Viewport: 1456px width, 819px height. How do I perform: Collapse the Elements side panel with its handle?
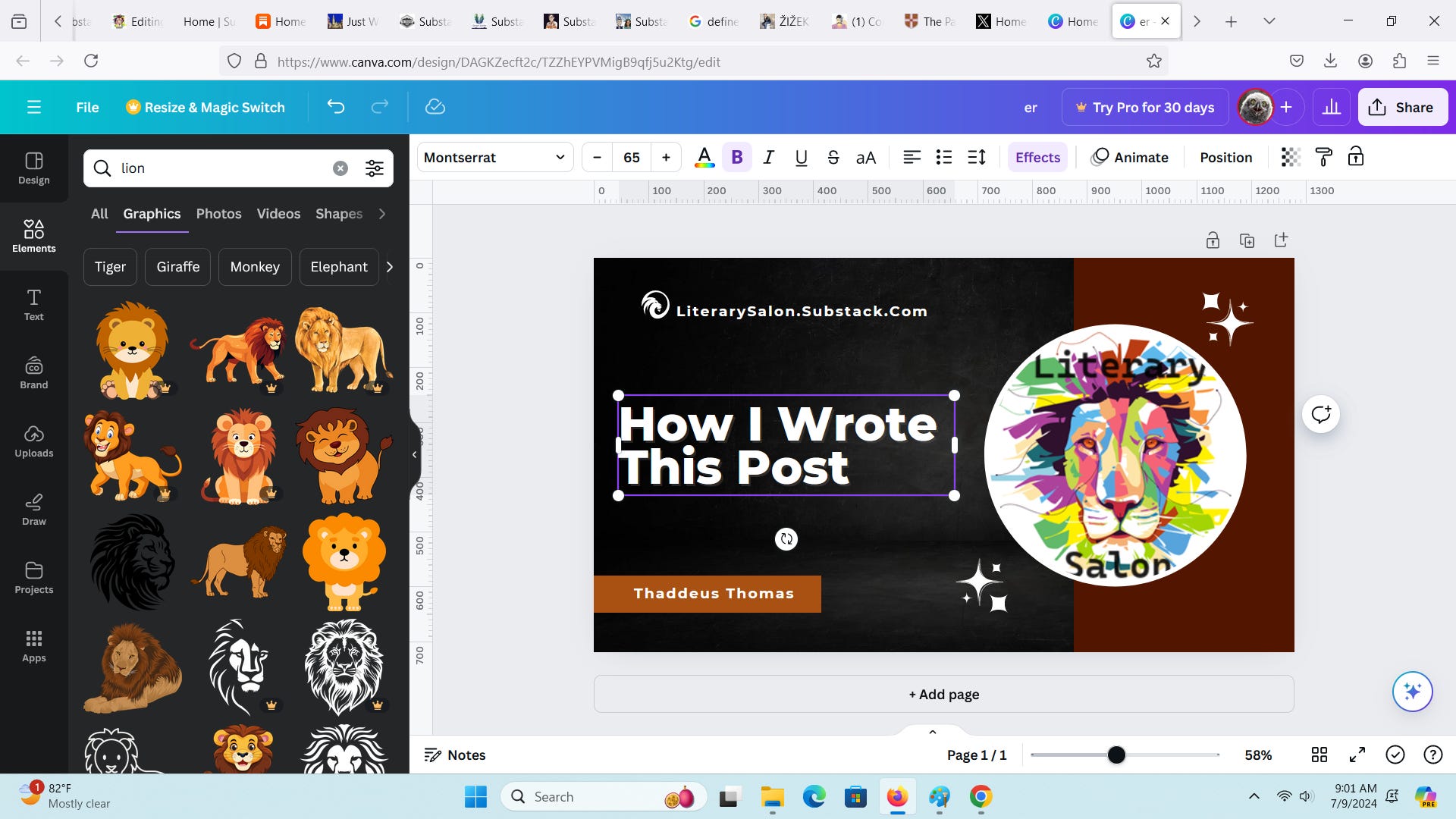(414, 454)
